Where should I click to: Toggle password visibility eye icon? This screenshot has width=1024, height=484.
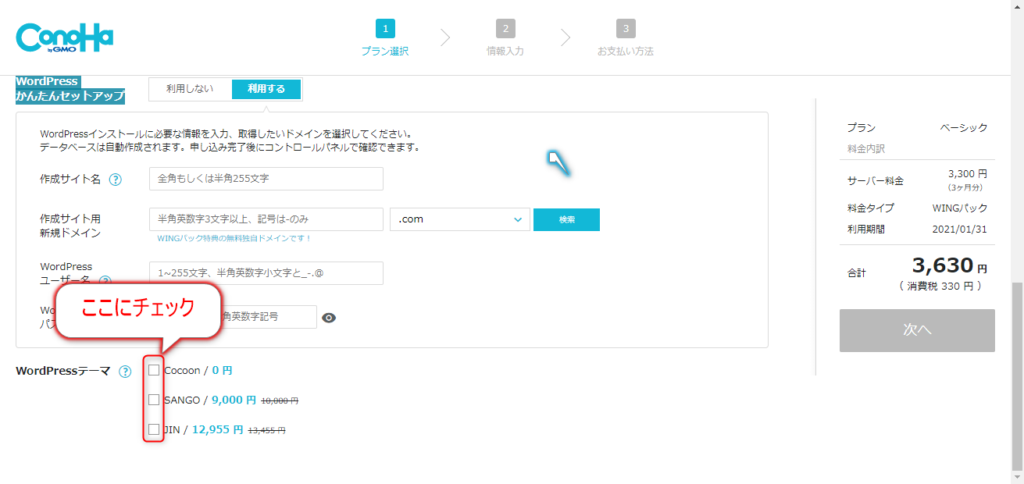[328, 318]
